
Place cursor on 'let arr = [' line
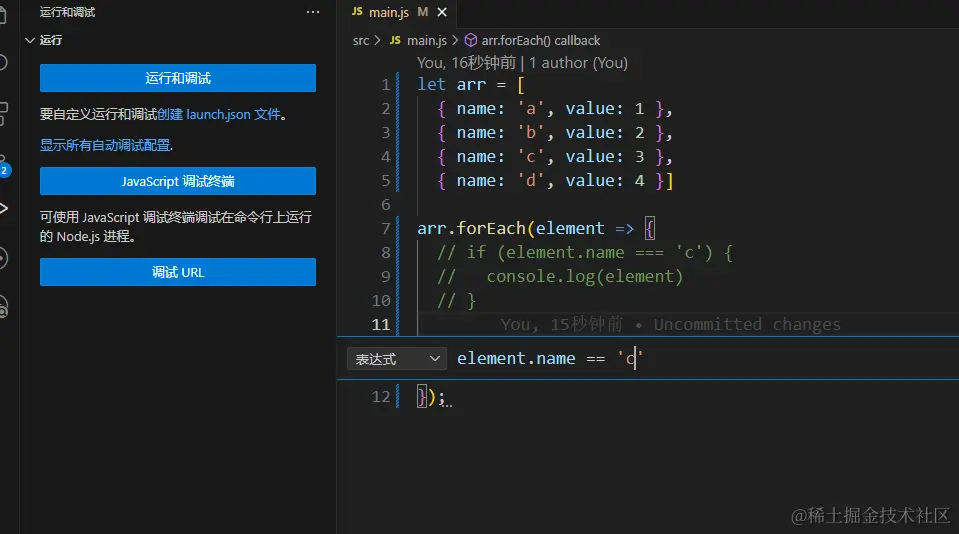point(470,84)
